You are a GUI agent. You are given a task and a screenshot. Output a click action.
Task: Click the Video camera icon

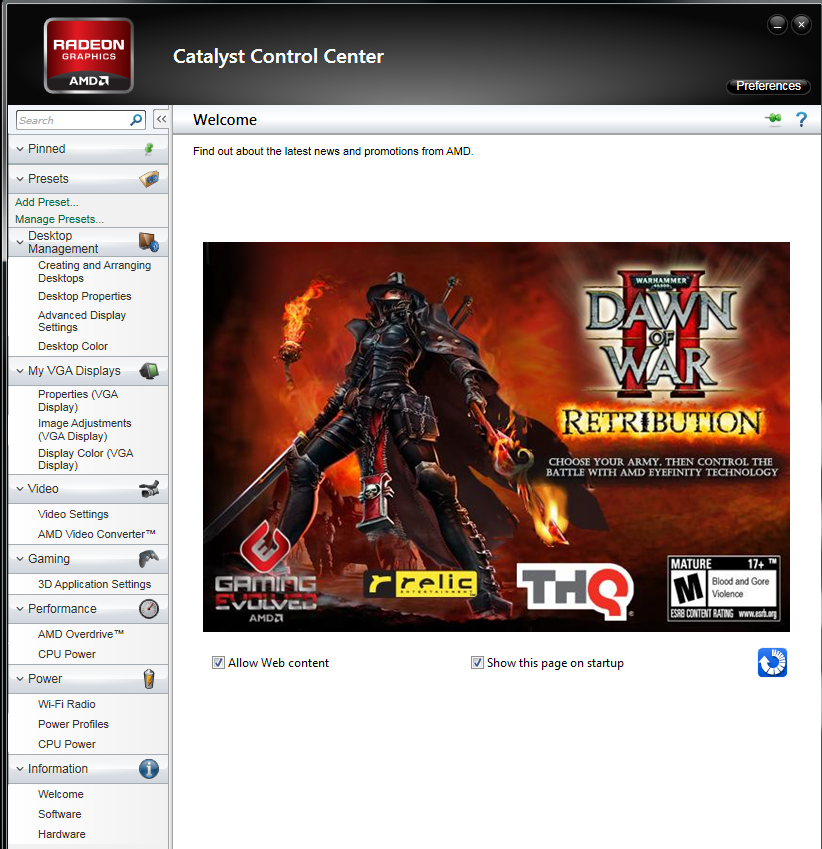(149, 488)
